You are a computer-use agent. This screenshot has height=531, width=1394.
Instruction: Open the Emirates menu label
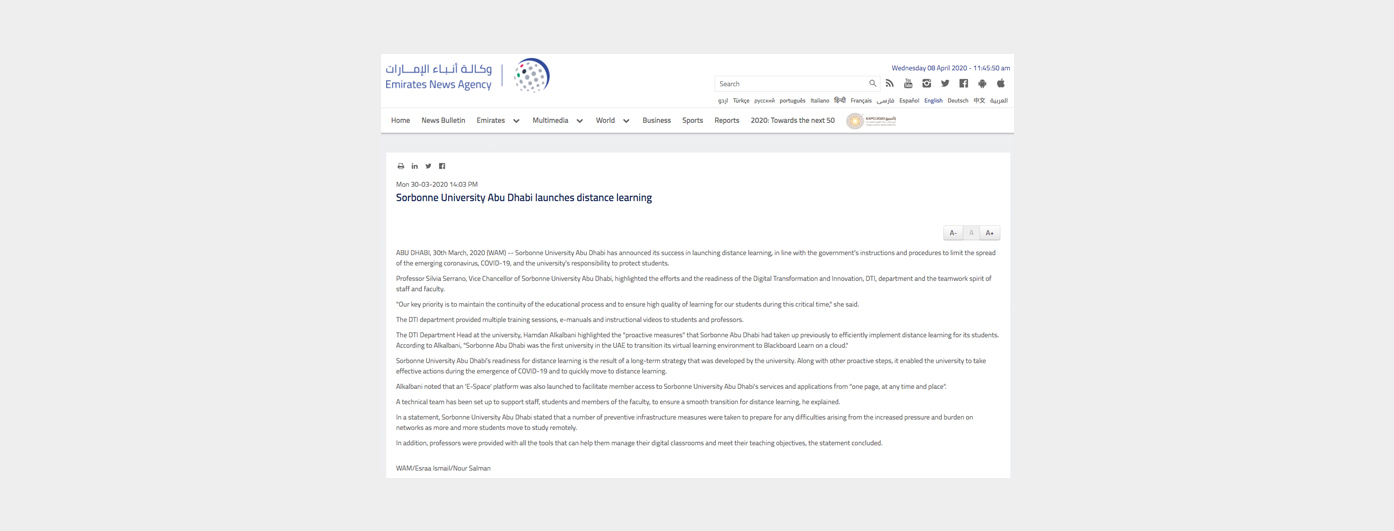click(491, 120)
